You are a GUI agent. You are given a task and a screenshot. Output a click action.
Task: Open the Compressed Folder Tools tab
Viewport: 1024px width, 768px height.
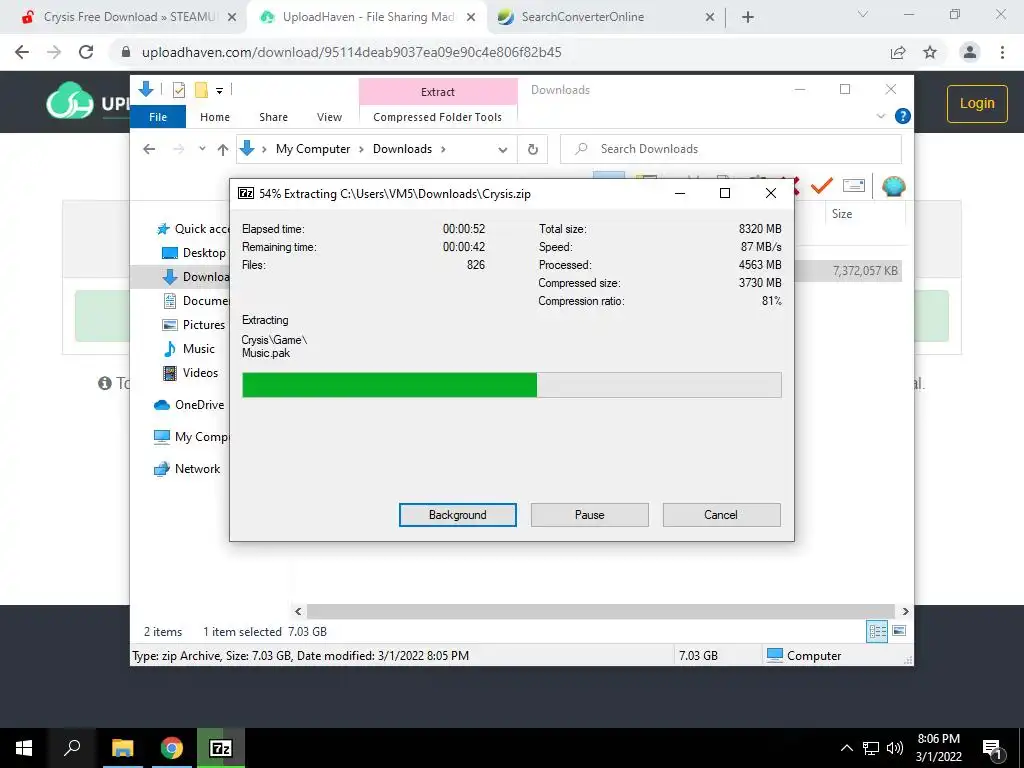[438, 117]
